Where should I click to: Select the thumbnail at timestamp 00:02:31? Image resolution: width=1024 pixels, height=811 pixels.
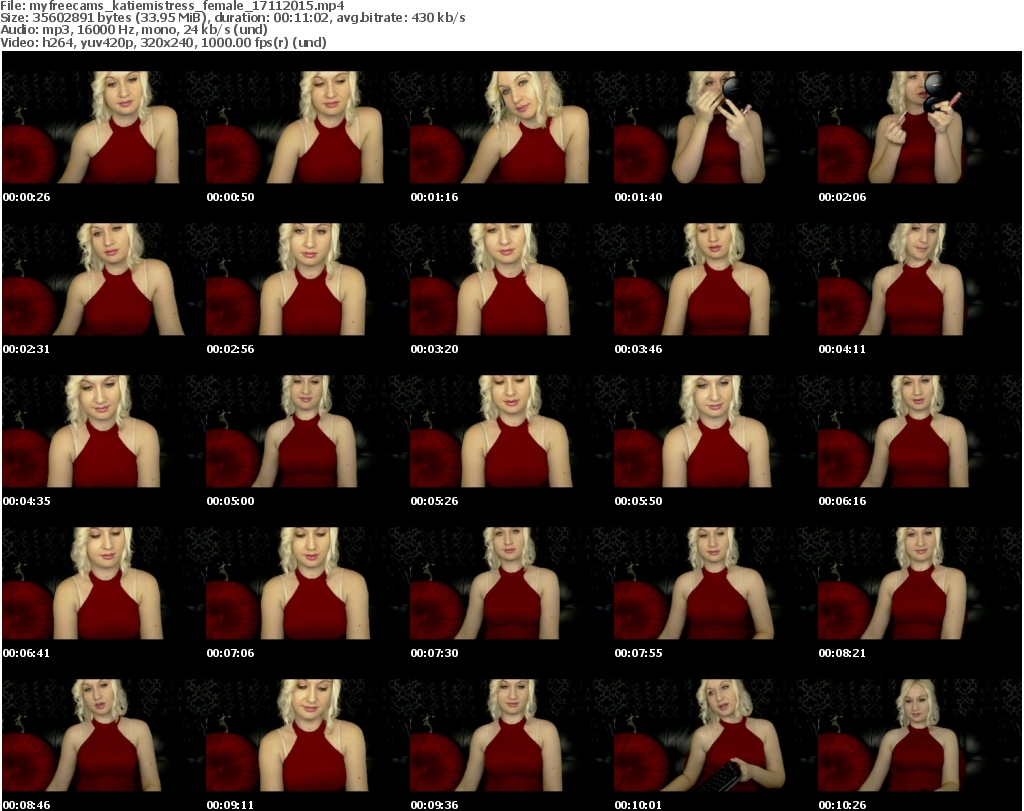[x=104, y=279]
